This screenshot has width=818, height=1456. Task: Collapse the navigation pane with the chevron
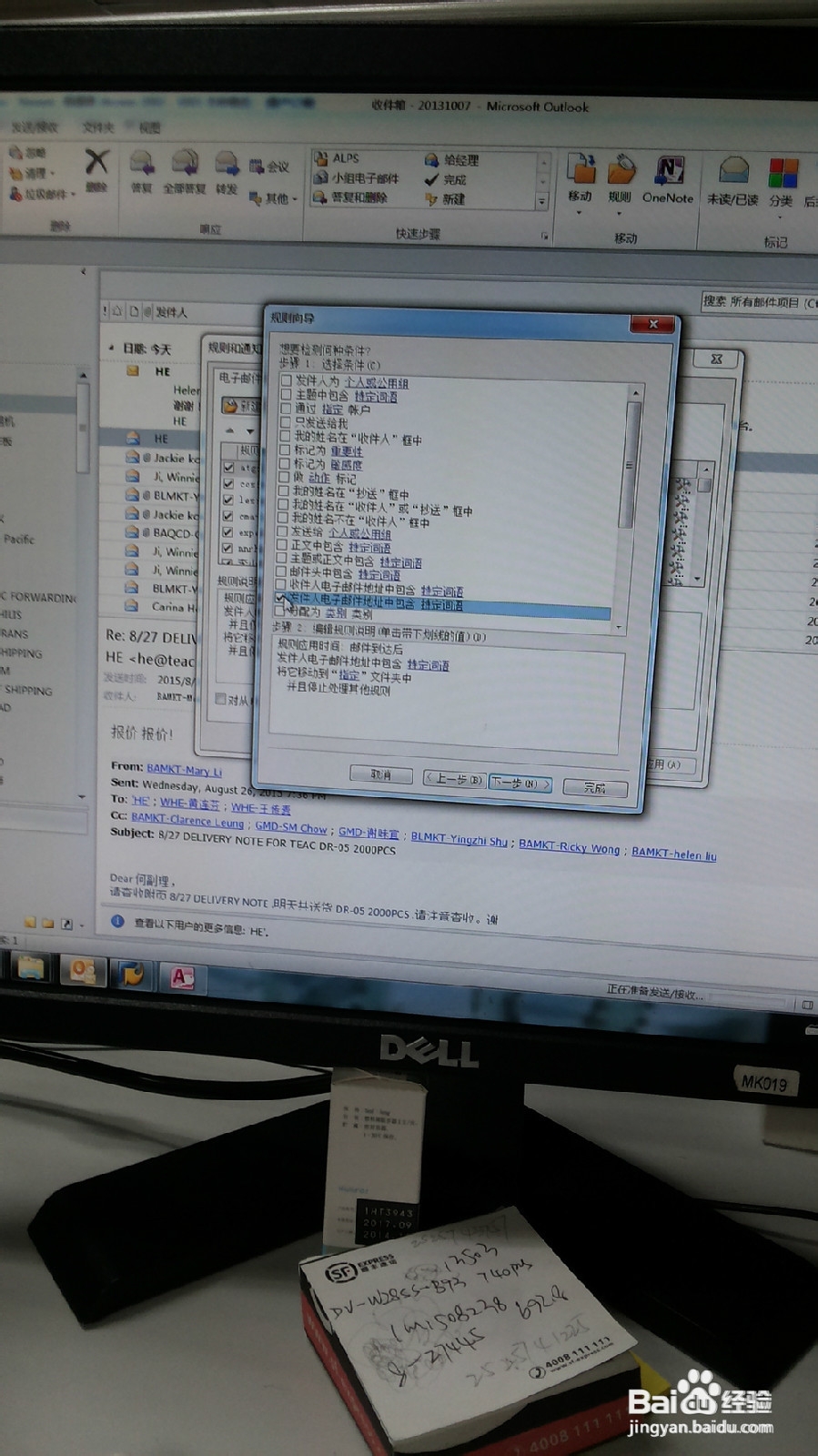[83, 270]
